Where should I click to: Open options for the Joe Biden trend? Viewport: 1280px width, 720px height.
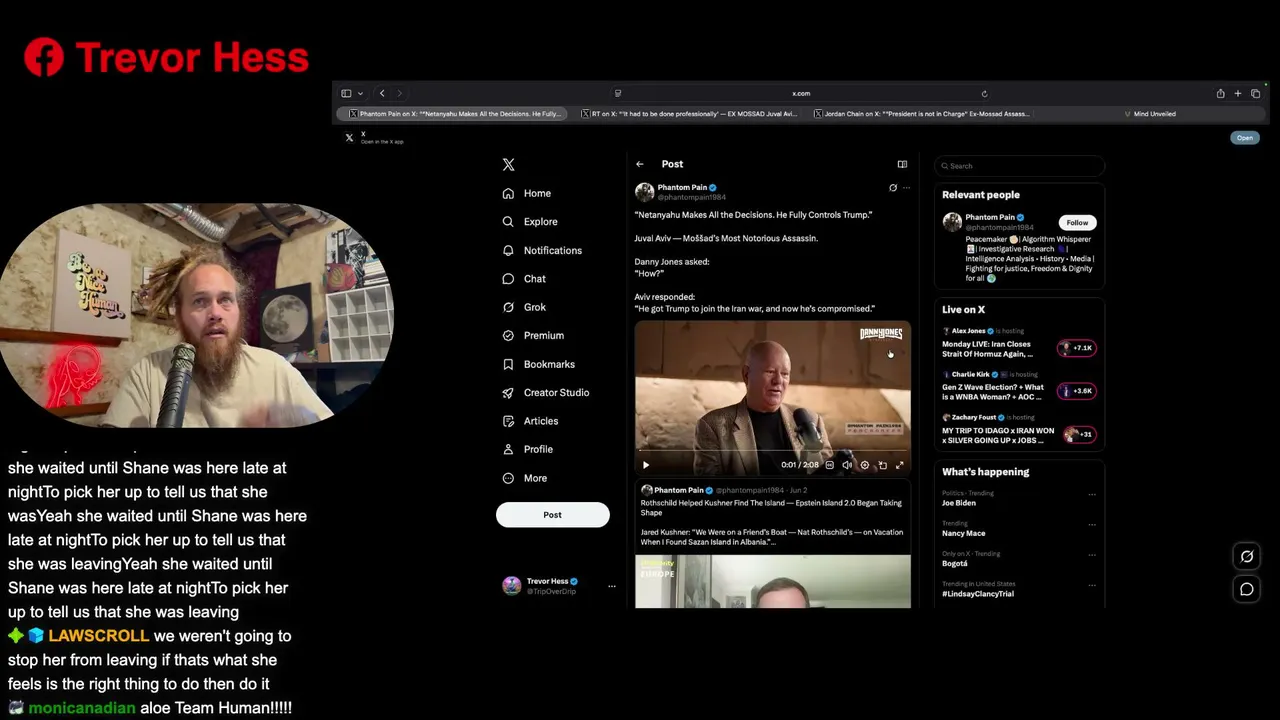point(1092,494)
